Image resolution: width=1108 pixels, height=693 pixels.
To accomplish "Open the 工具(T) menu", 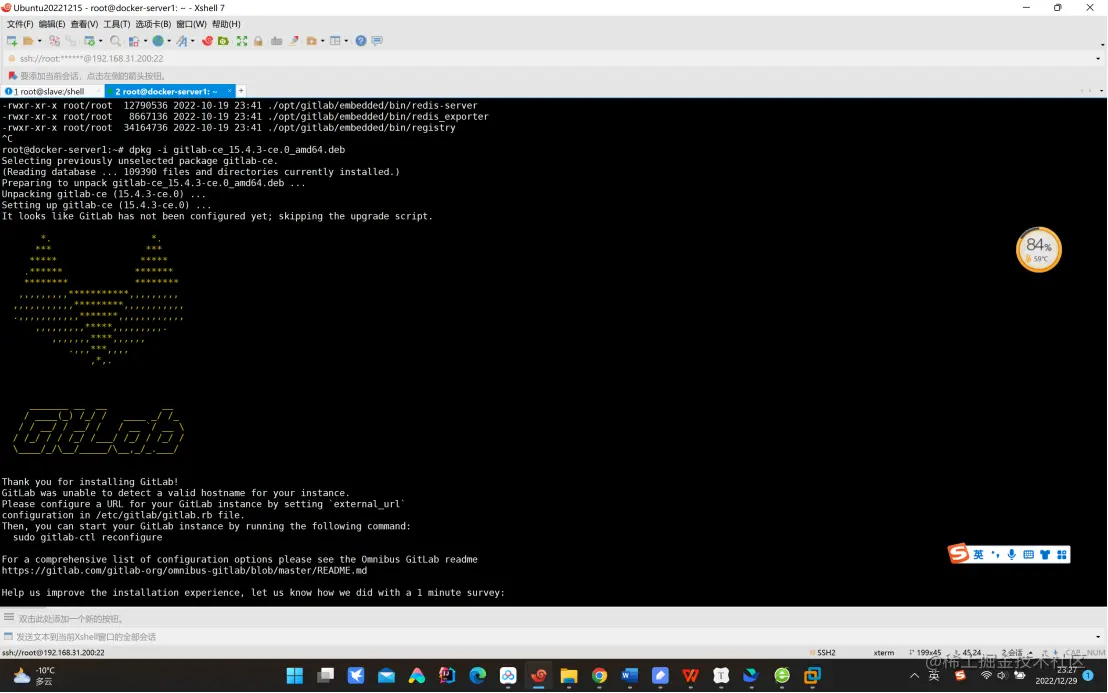I will coord(117,24).
